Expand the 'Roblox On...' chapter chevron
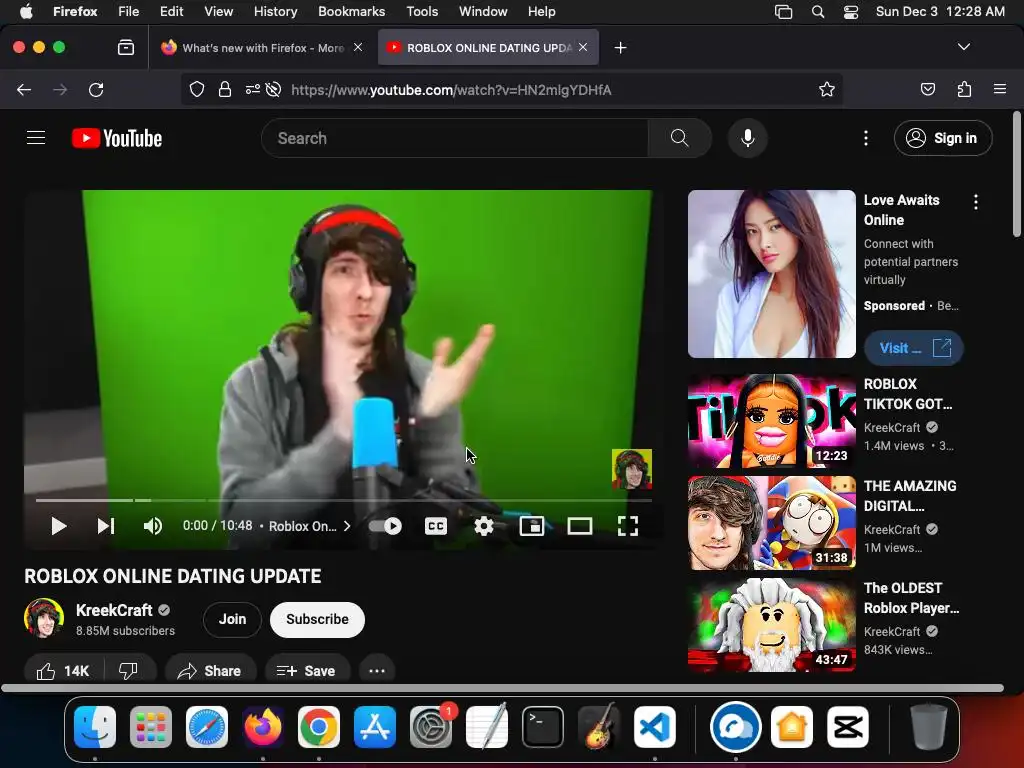Image resolution: width=1024 pixels, height=768 pixels. coord(347,526)
